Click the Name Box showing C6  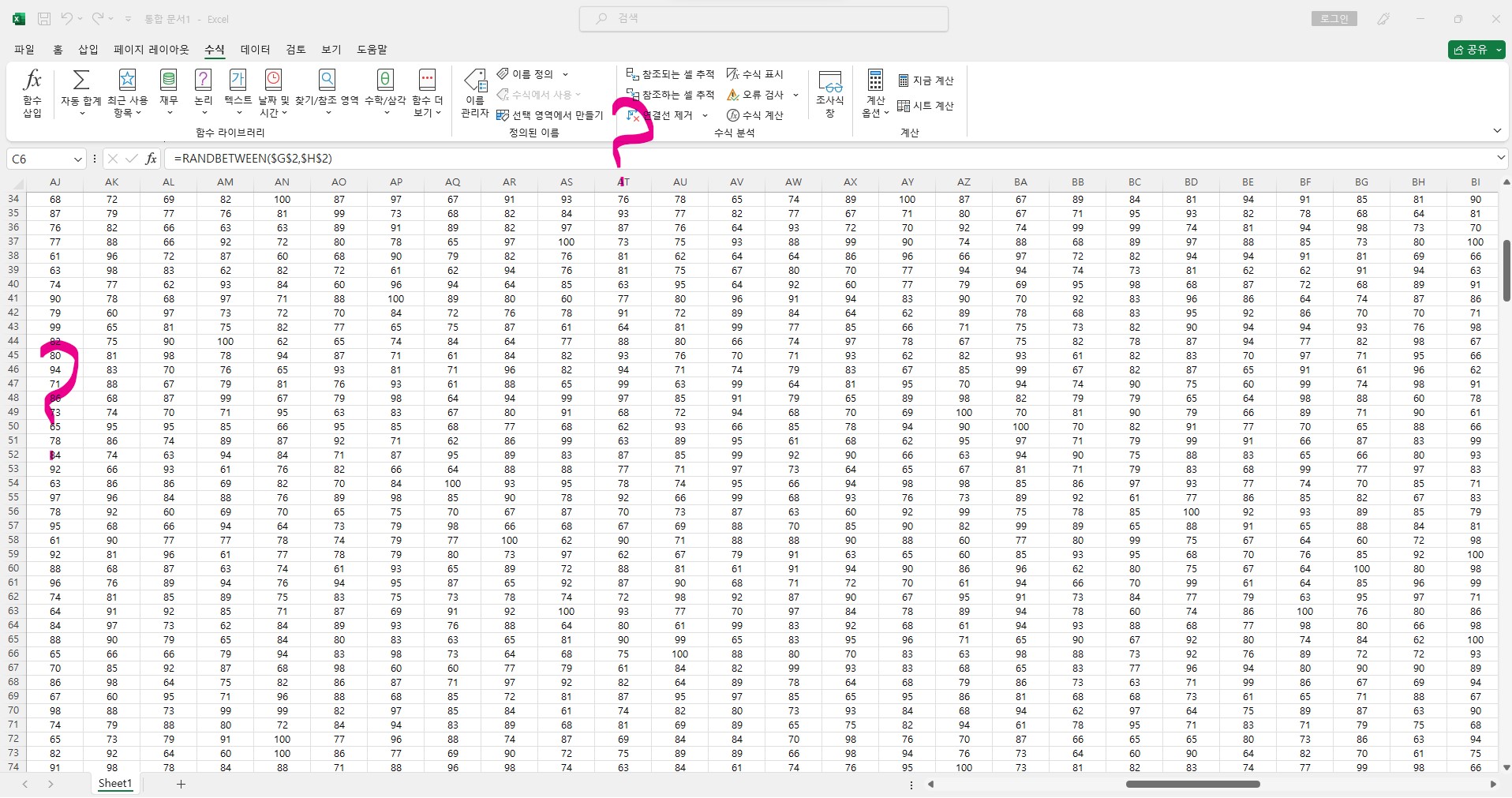39,159
